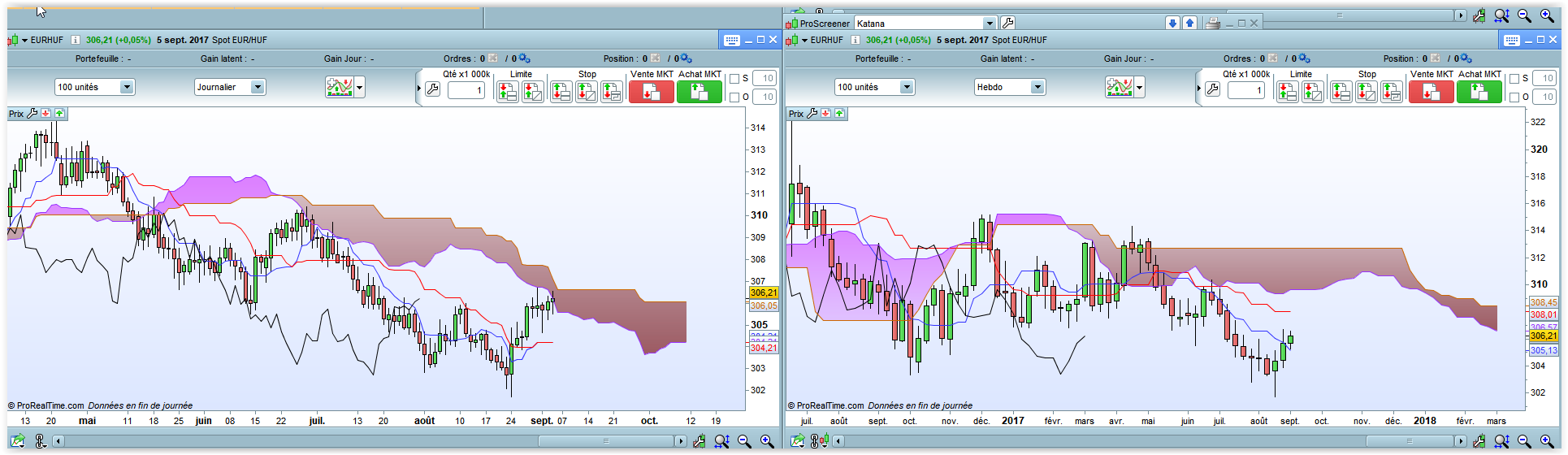Click the Qté x1 000k quantity field in the right chart
The image size is (1568, 455).
(x=1245, y=90)
